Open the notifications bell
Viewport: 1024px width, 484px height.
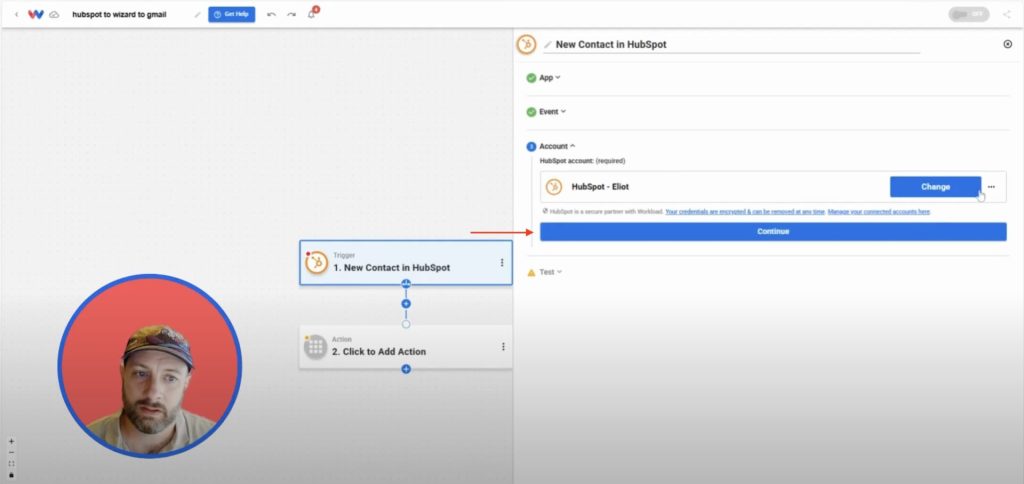tap(312, 14)
